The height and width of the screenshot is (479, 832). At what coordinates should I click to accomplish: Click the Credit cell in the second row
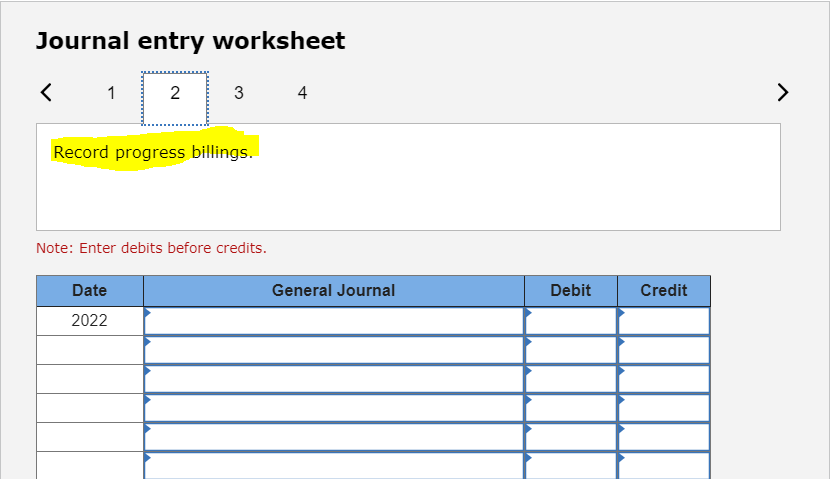click(664, 350)
